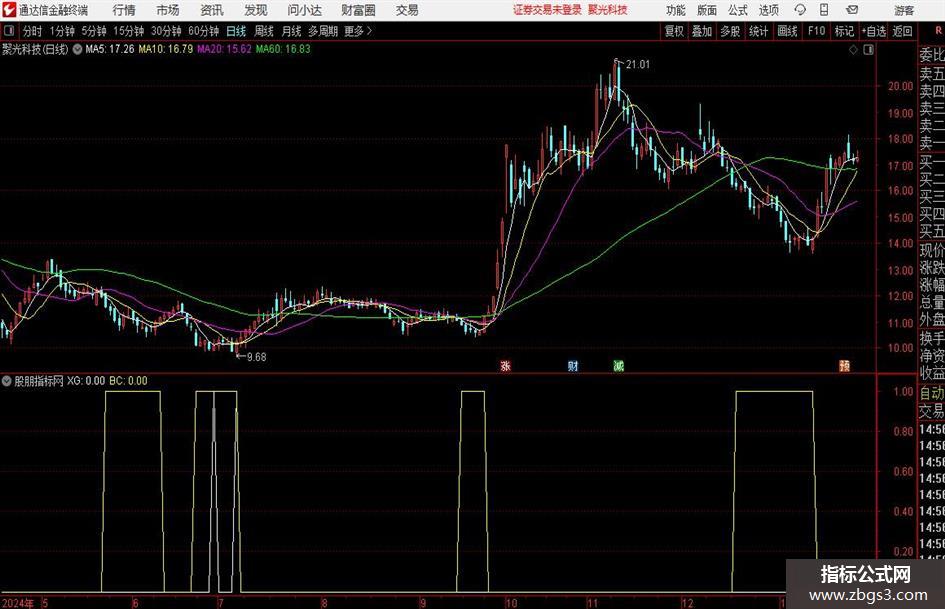The image size is (945, 609).
Task: Click the 多股 multi-stock button
Action: [730, 31]
